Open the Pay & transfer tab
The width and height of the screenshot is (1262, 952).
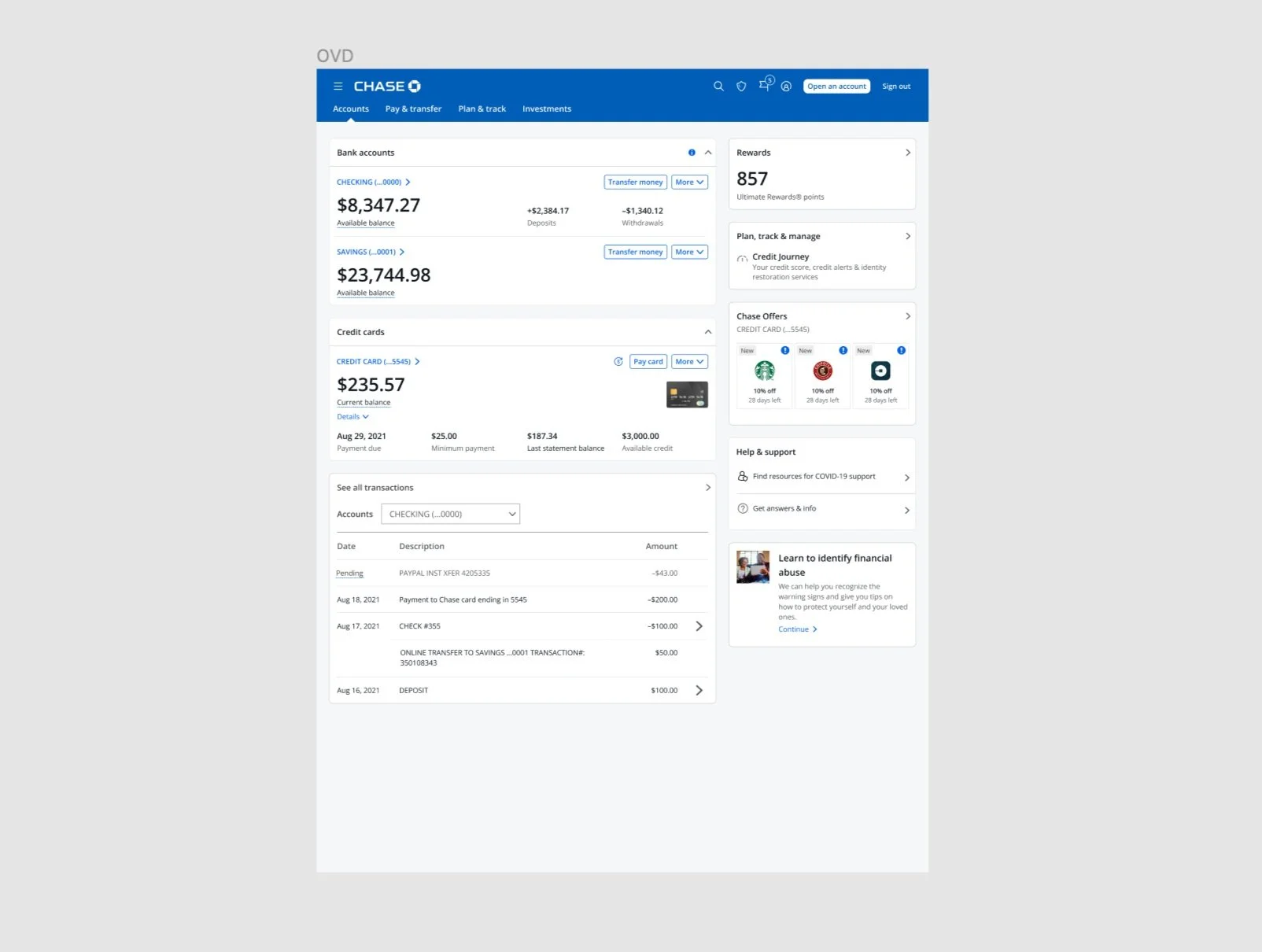(413, 109)
